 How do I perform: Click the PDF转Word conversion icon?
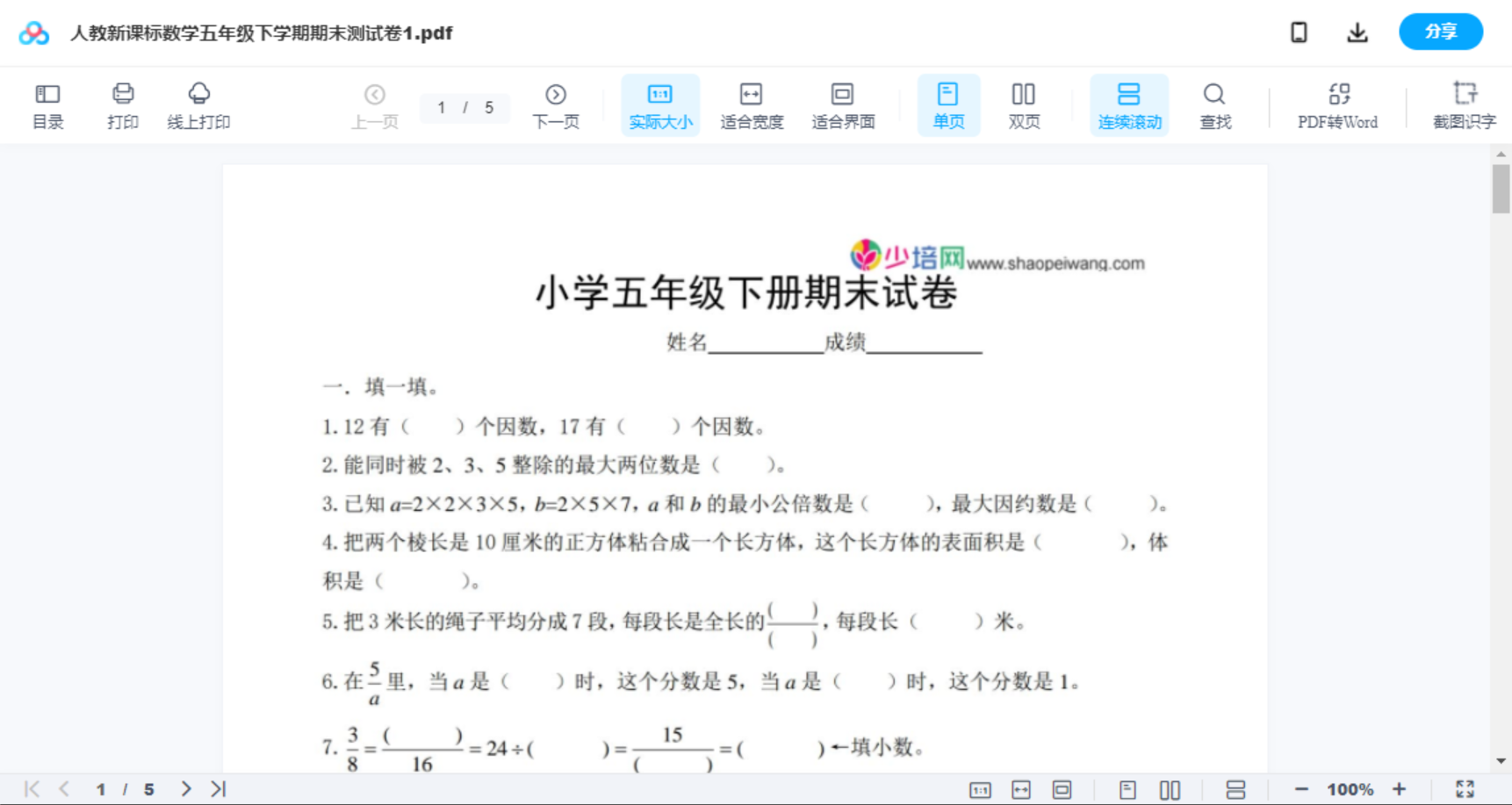coord(1336,105)
